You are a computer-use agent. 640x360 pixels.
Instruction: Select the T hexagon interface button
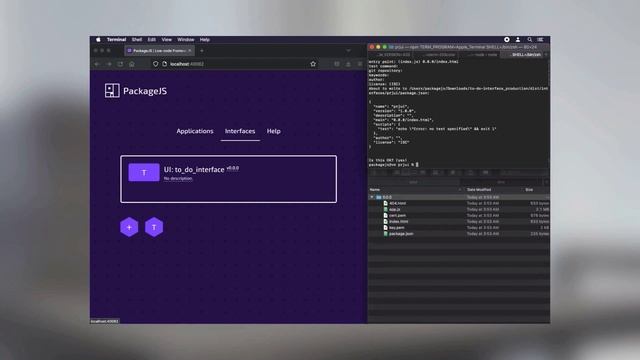[154, 227]
